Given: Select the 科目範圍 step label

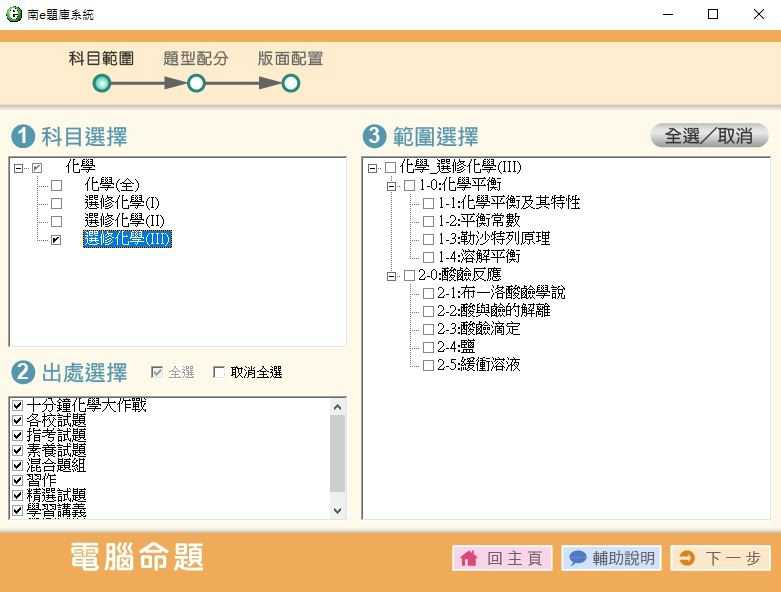Looking at the screenshot, I should click(101, 59).
